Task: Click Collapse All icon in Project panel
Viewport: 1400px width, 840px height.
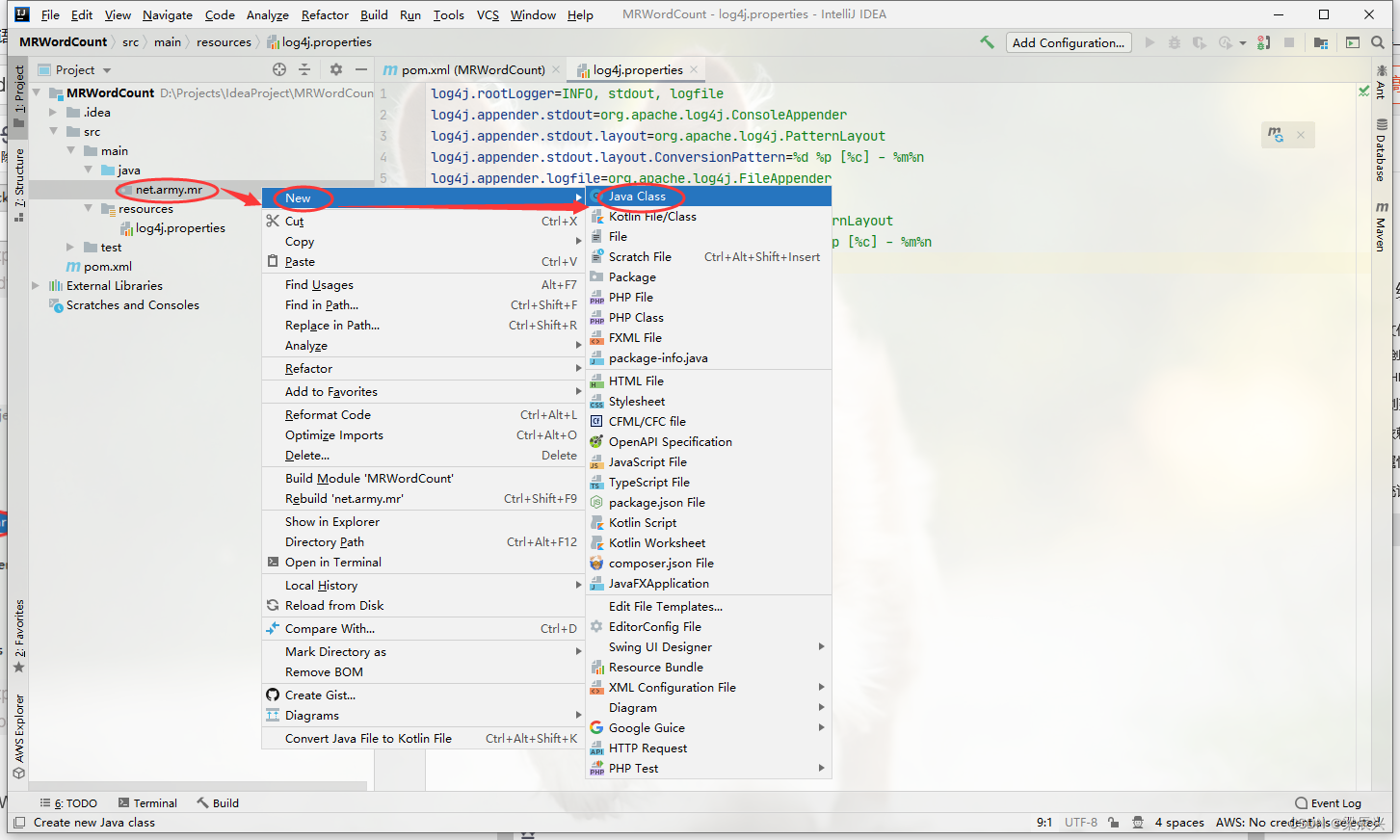Action: pyautogui.click(x=304, y=69)
